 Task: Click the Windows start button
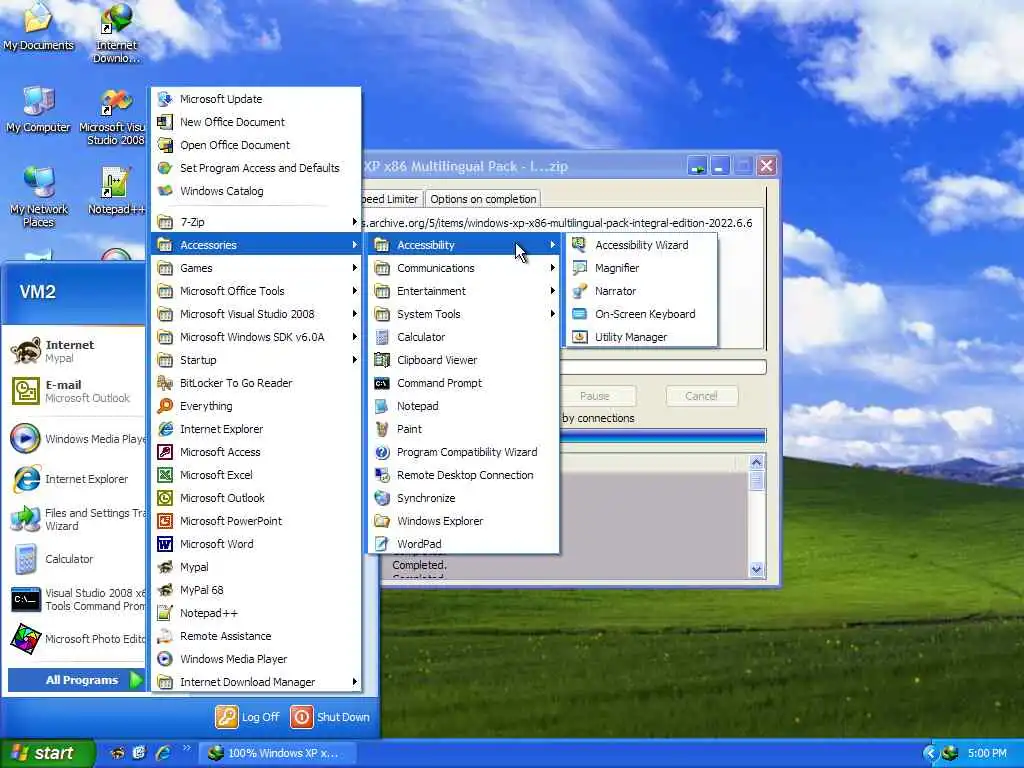pyautogui.click(x=47, y=753)
